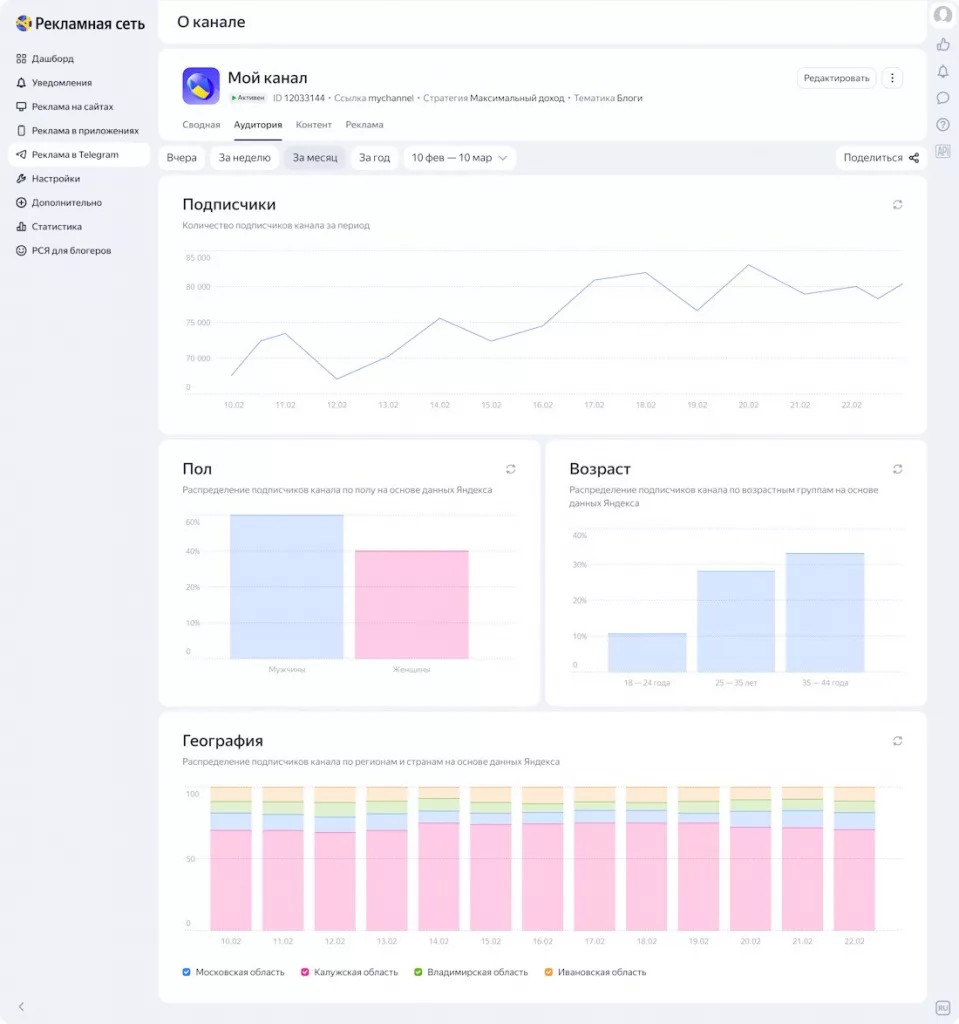Refresh the Подписчики chart

pos(898,204)
